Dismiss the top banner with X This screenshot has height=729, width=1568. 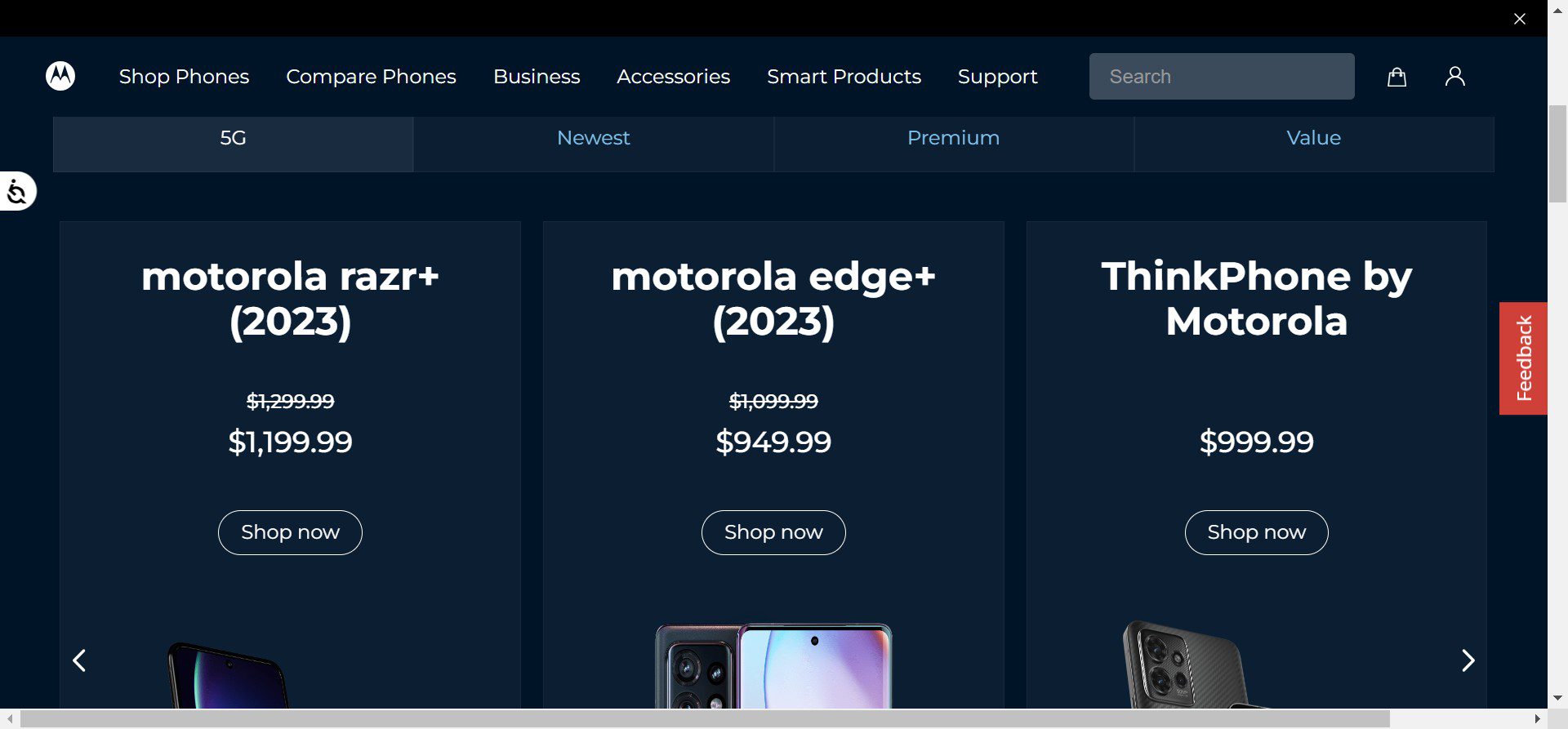click(x=1519, y=19)
